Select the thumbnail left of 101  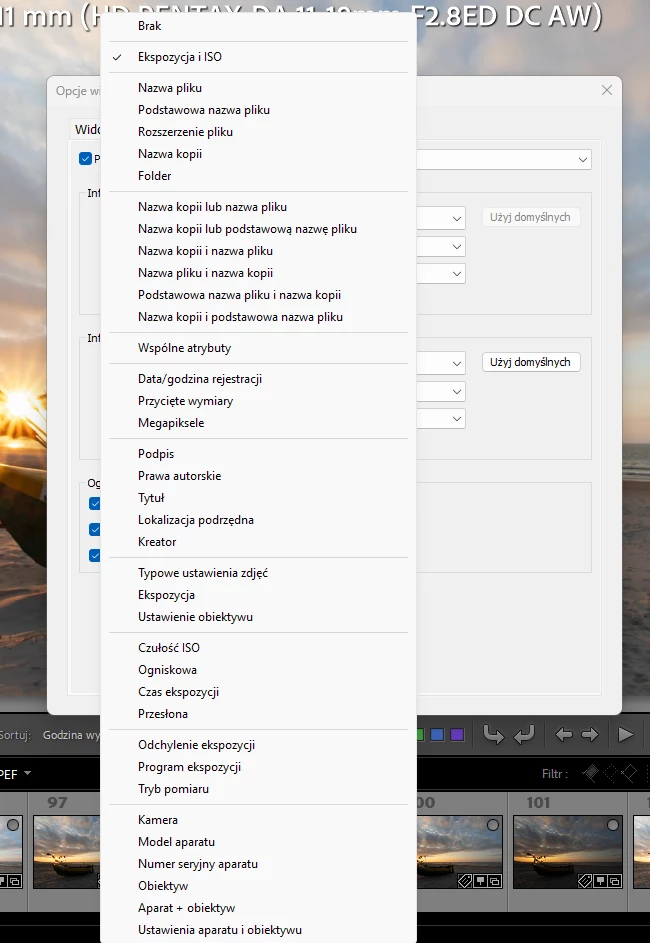tap(460, 852)
